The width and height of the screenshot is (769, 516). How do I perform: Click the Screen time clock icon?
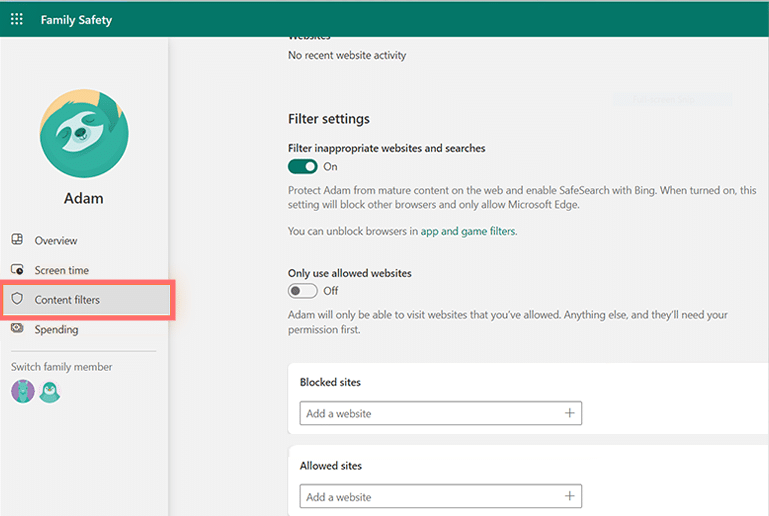click(x=17, y=269)
